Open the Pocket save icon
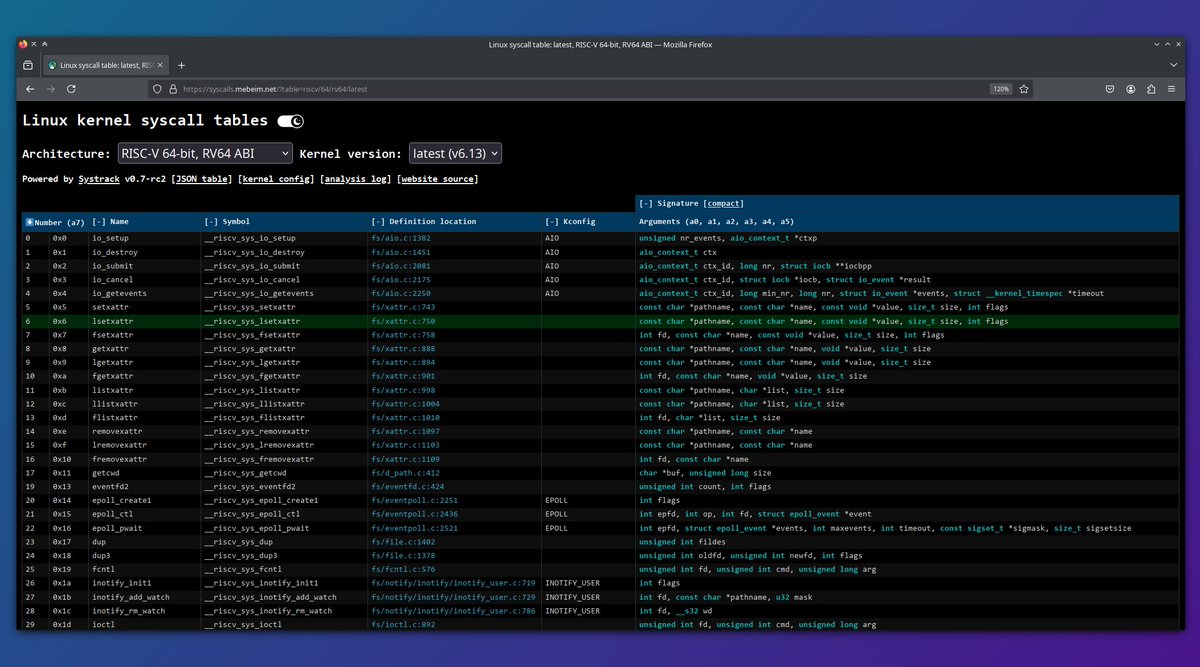 (1110, 89)
